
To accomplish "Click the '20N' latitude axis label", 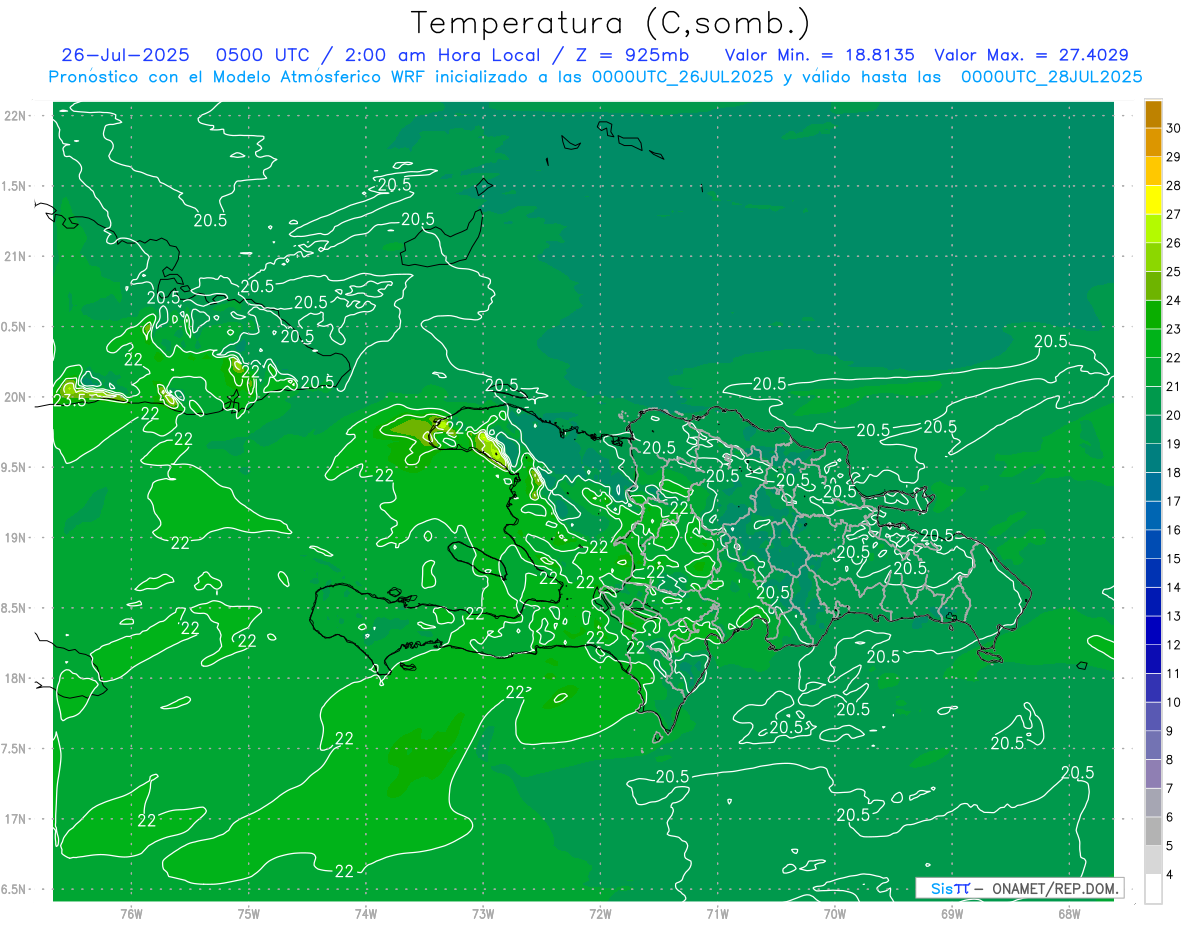I will coord(14,397).
